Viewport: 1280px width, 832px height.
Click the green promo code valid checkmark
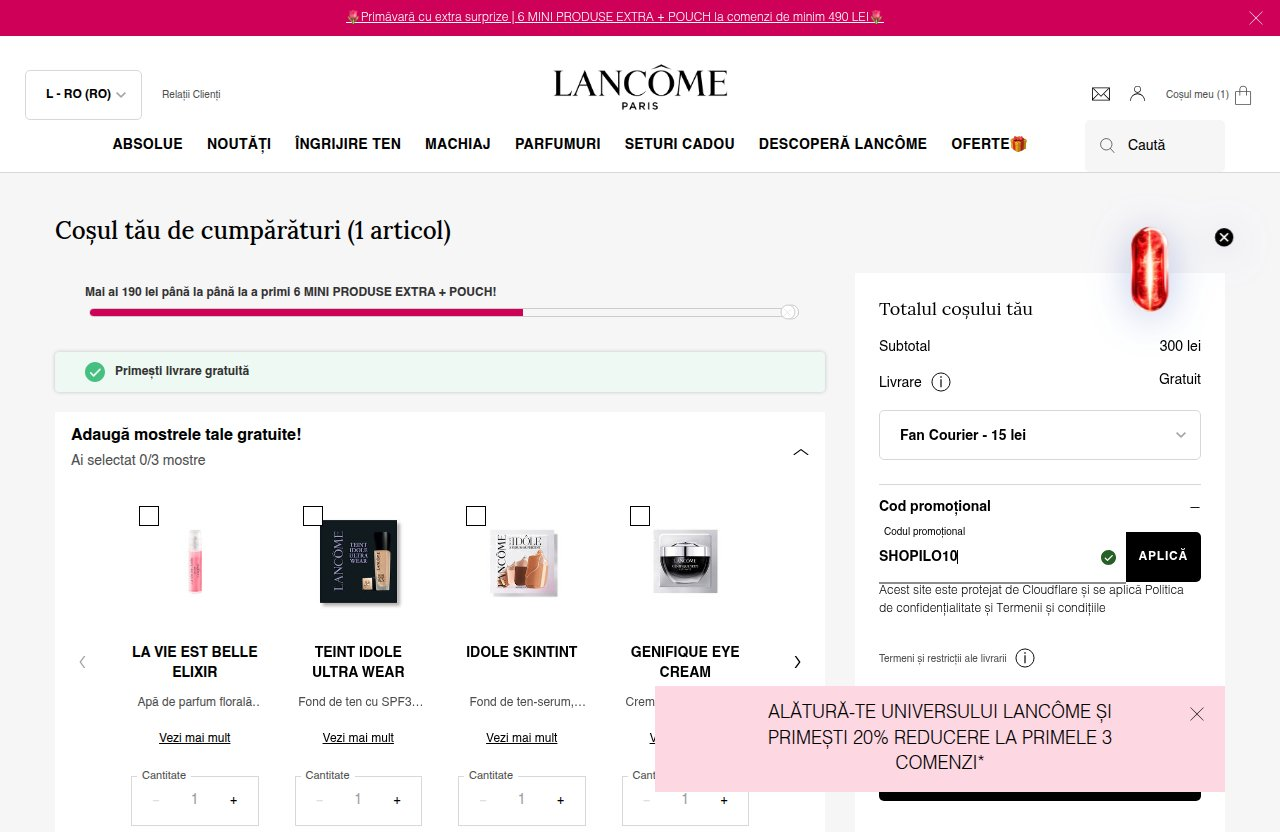pos(1108,557)
